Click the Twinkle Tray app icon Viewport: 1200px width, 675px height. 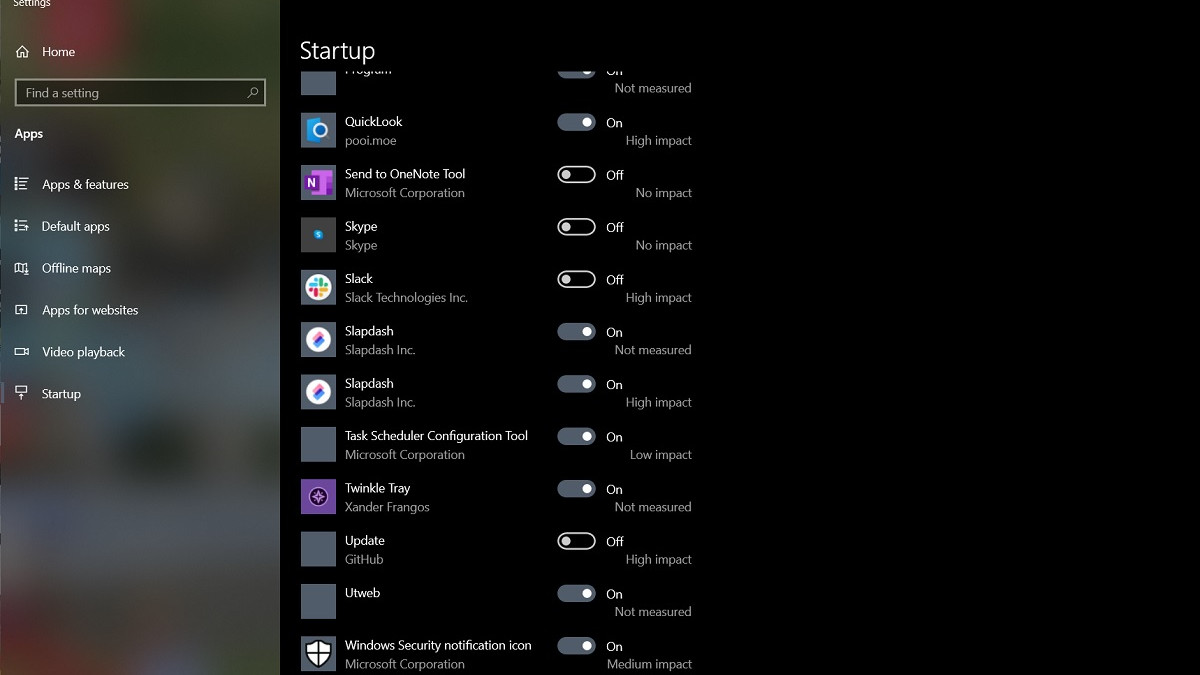click(318, 497)
